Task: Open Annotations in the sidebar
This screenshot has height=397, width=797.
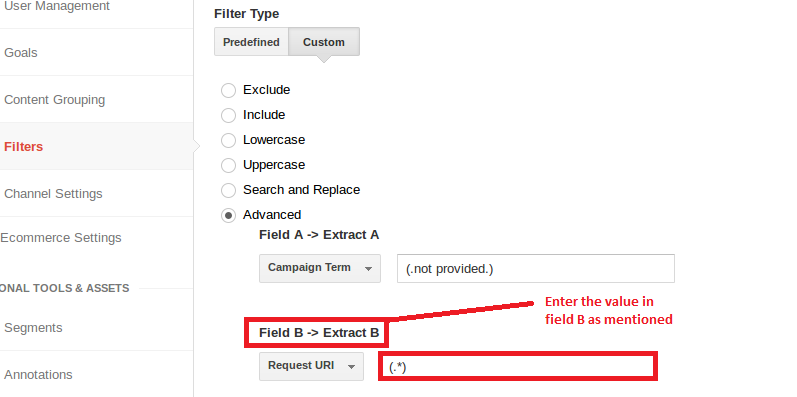Action: click(38, 375)
